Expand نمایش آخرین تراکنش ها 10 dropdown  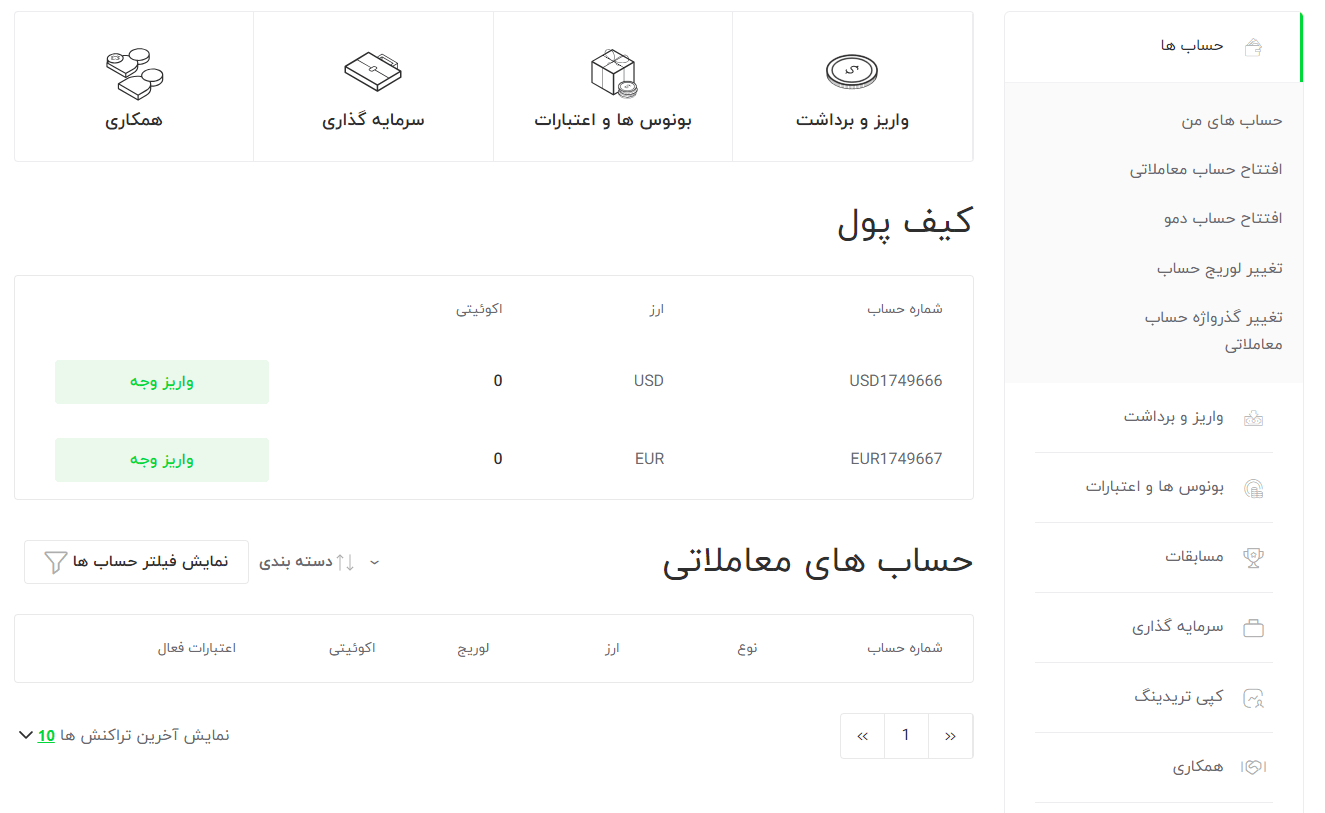pyautogui.click(x=124, y=736)
